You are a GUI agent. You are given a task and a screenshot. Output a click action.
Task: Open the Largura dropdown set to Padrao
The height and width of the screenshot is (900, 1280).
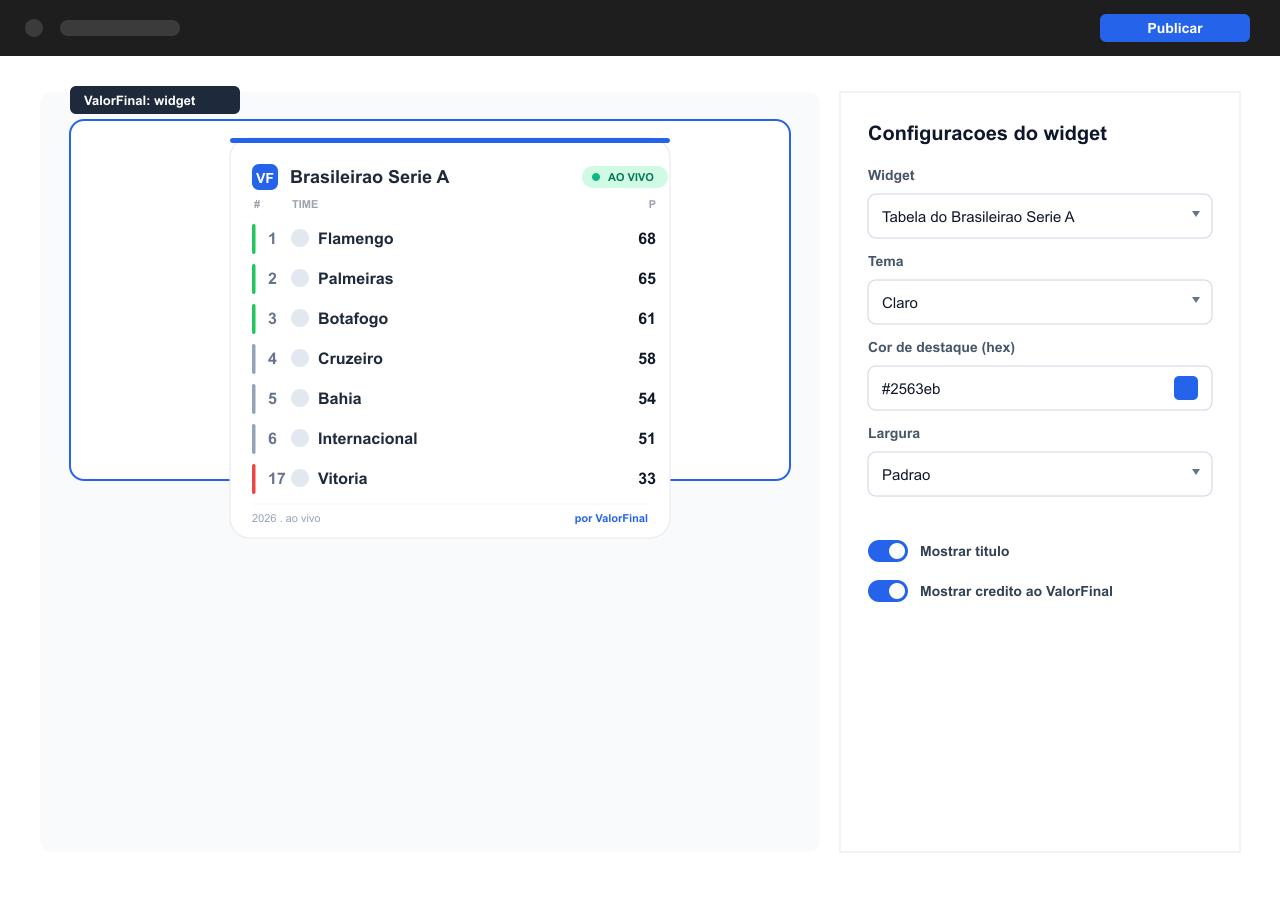coord(1040,474)
